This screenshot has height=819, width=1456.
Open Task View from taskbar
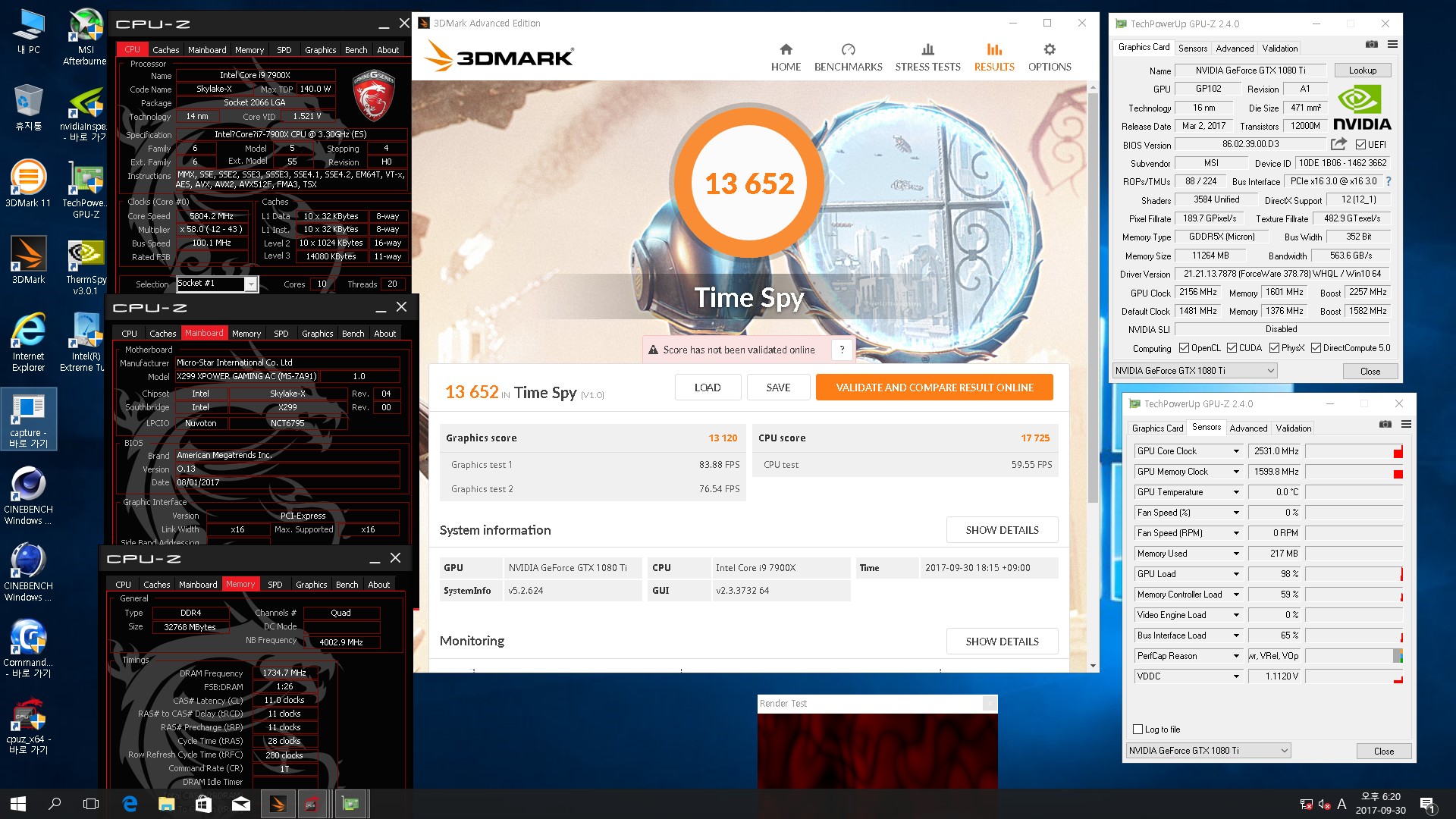point(91,804)
